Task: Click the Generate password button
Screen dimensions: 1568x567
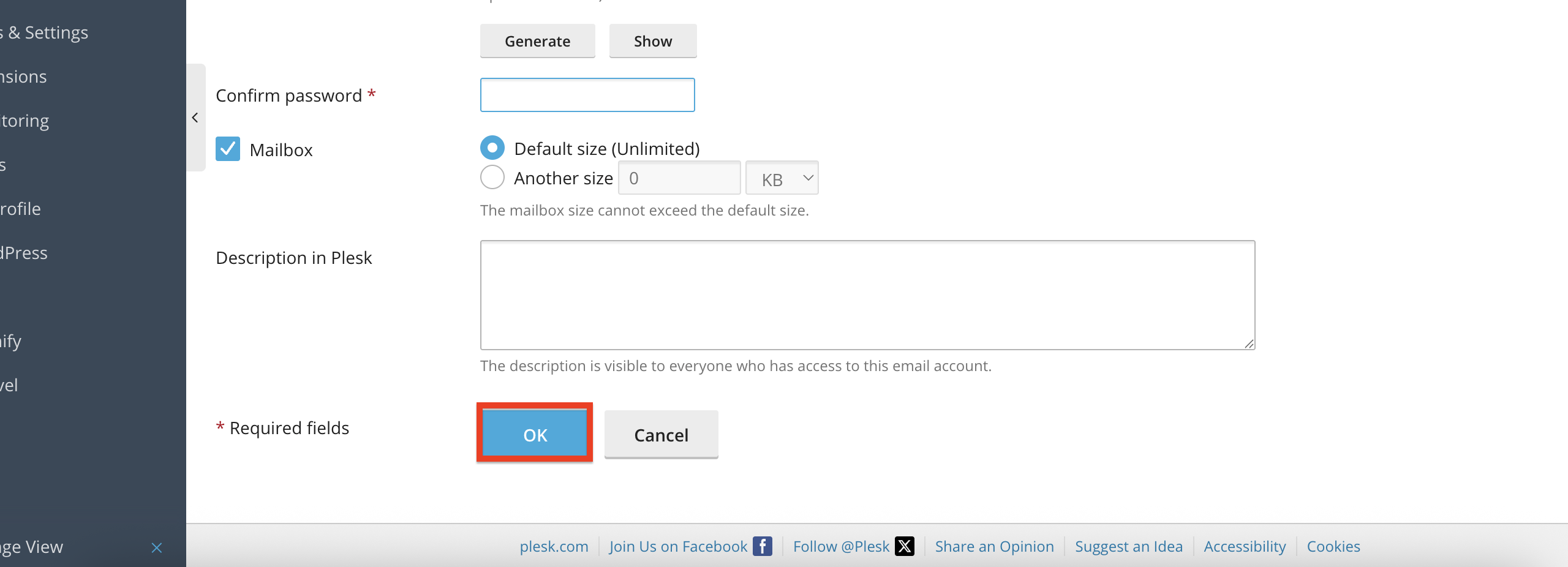Action: click(537, 41)
